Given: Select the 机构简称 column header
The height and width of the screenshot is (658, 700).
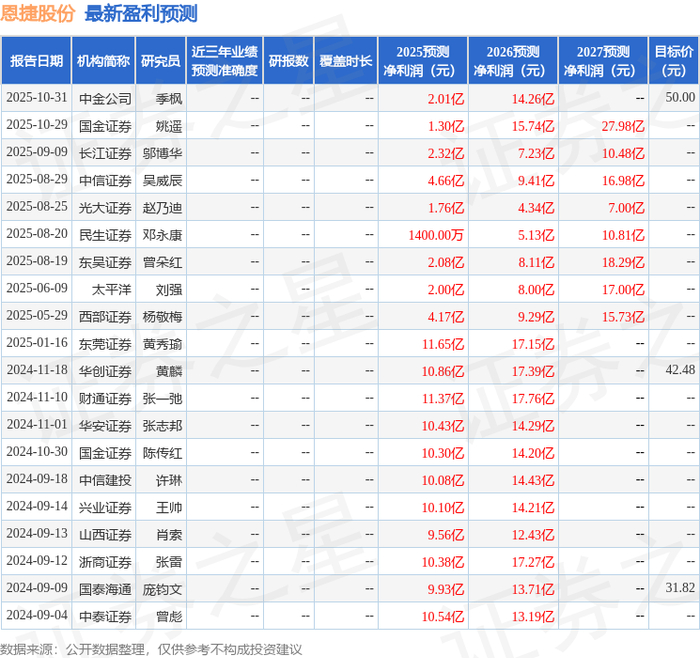Looking at the screenshot, I should (103, 61).
